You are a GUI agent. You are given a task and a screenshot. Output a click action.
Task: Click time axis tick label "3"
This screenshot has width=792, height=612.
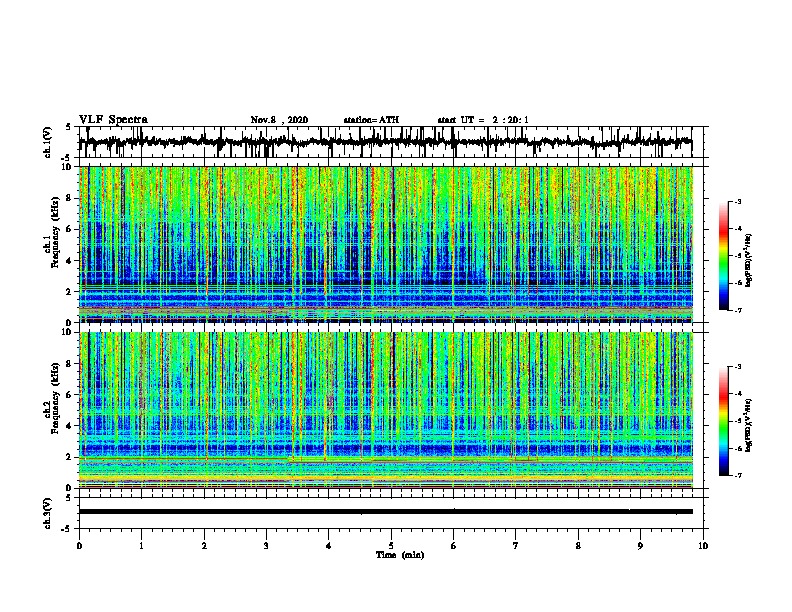[266, 546]
